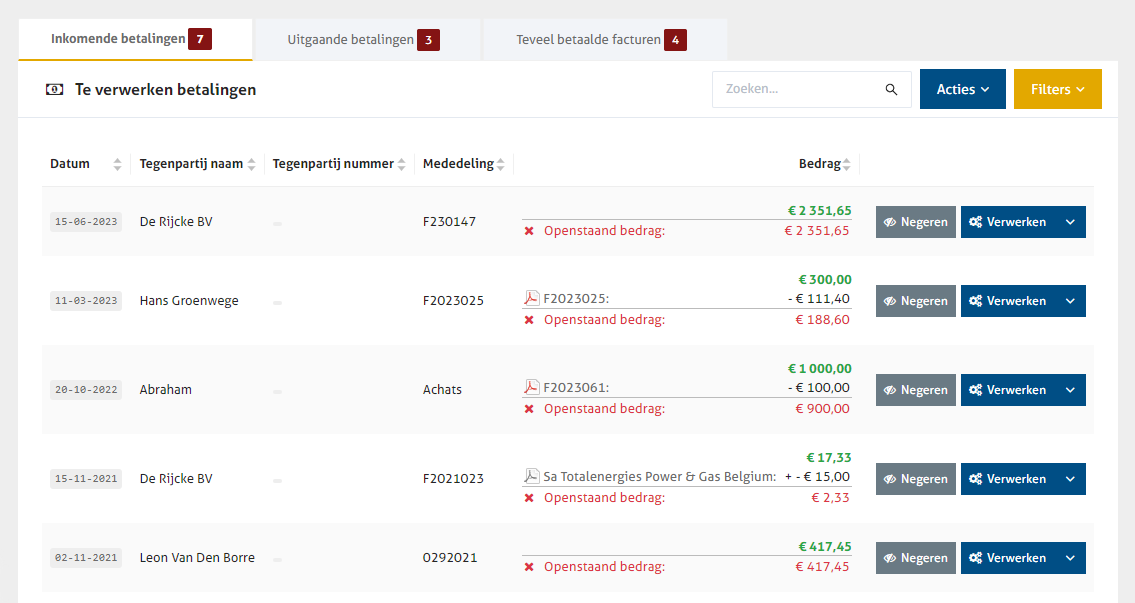Open PDF icon for invoice F2023061
This screenshot has width=1135, height=603.
coord(531,387)
